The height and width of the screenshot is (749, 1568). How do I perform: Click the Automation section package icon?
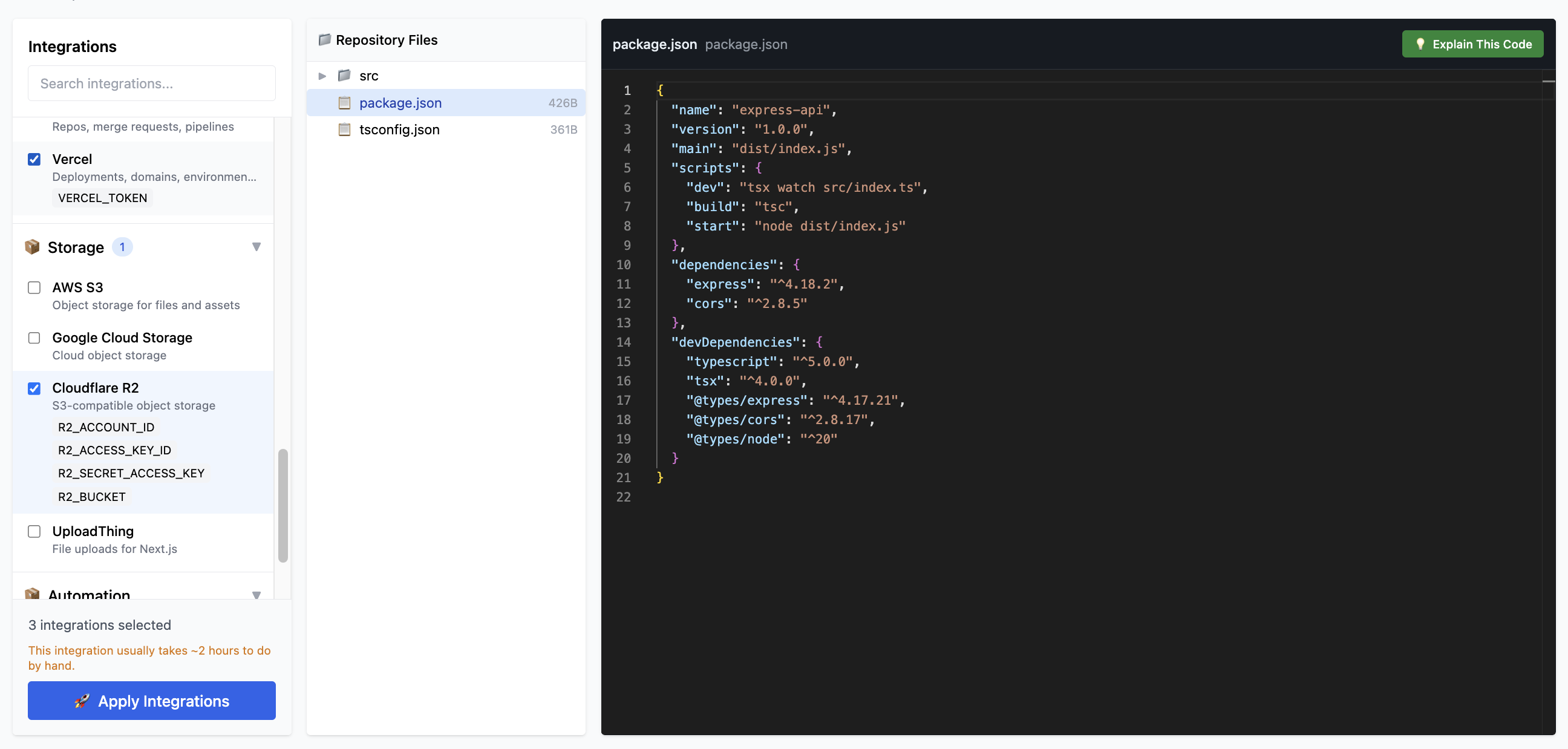31,595
